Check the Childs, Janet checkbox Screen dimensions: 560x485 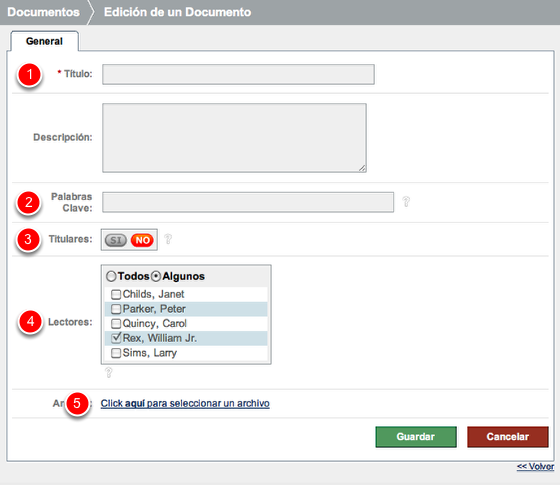point(116,294)
